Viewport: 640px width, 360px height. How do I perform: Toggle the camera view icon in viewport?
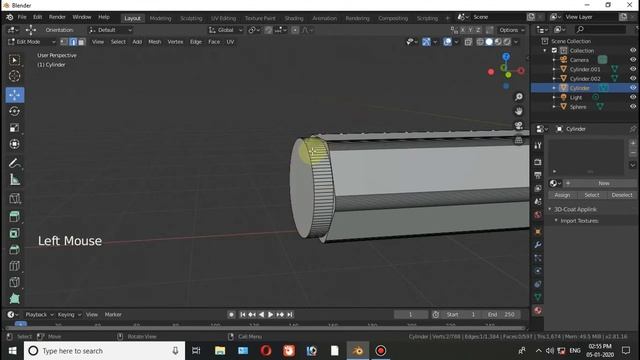pyautogui.click(x=518, y=125)
